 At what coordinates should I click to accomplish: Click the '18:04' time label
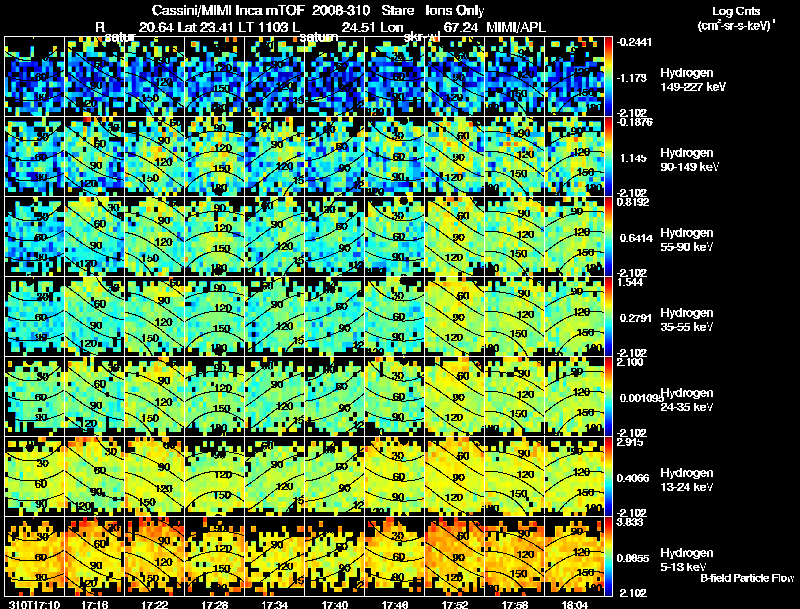[x=575, y=605]
